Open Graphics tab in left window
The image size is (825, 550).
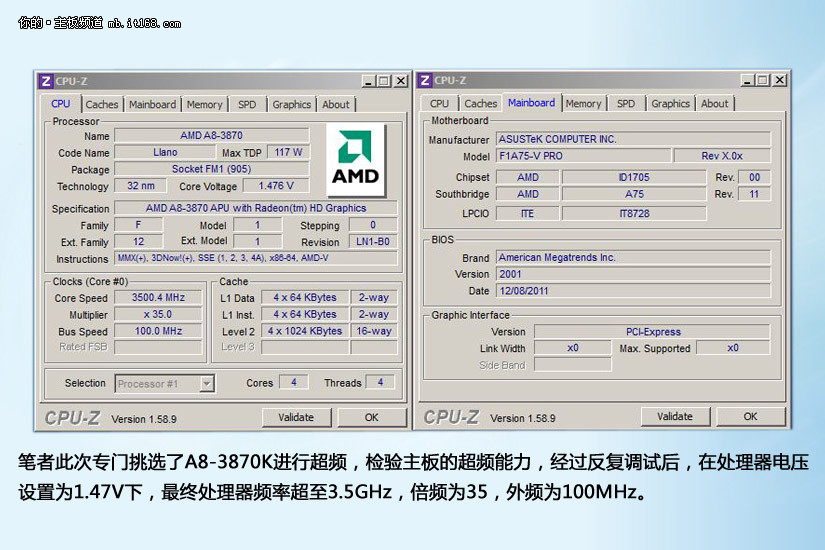[x=291, y=104]
